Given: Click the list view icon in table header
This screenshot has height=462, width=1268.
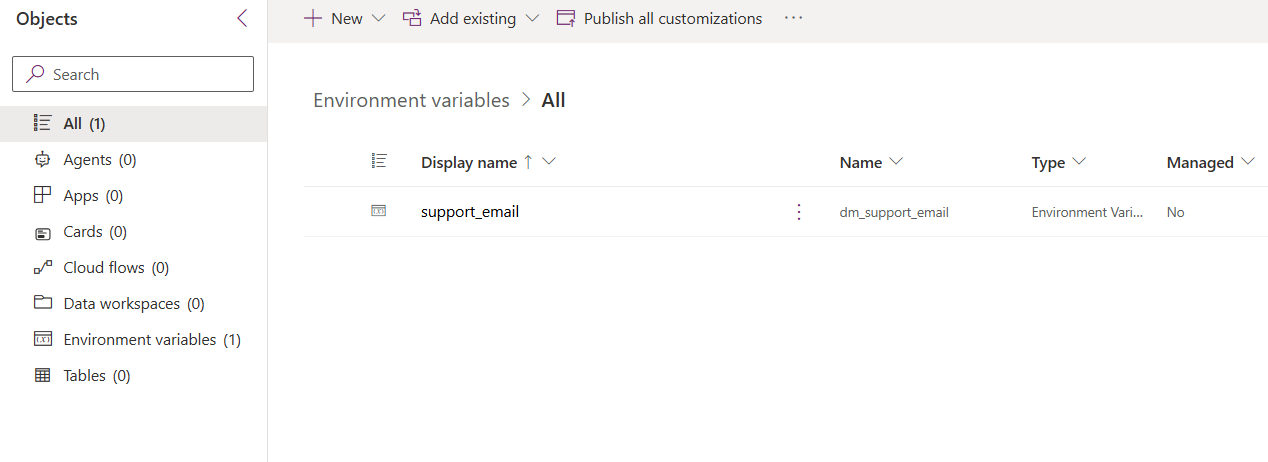Looking at the screenshot, I should pyautogui.click(x=378, y=160).
